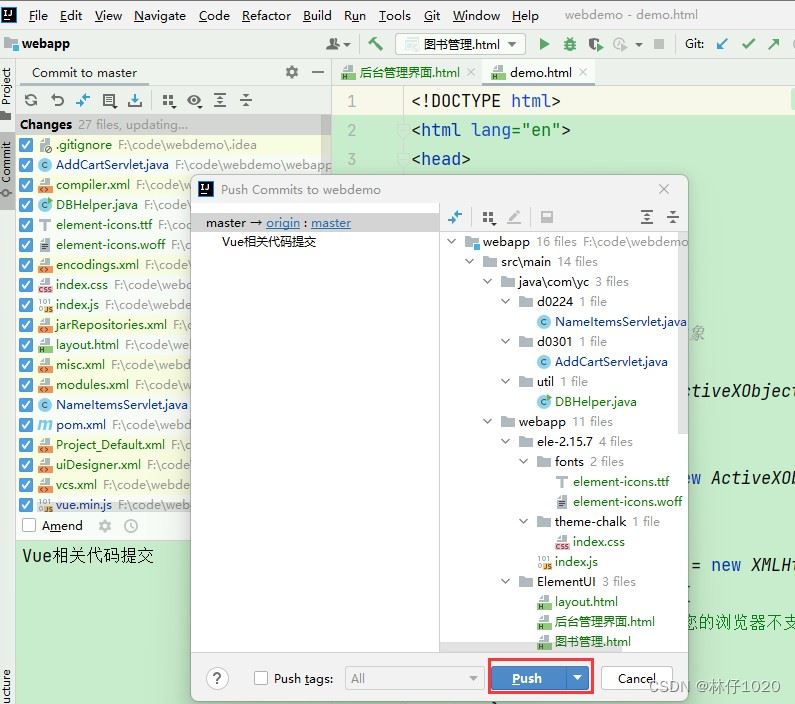Click the Cancel button in push dialog
This screenshot has height=704, width=795.
[x=636, y=678]
